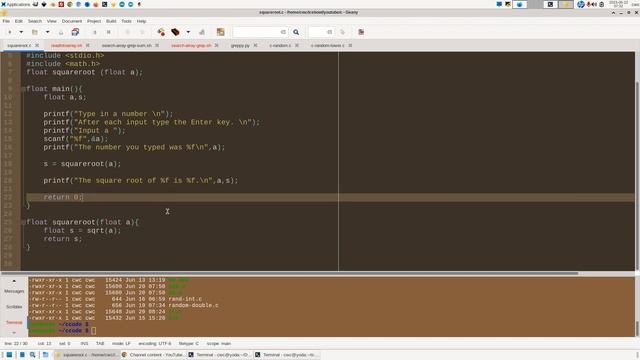
Task: Close current file via toolbar Close icon
Action: tap(109, 32)
